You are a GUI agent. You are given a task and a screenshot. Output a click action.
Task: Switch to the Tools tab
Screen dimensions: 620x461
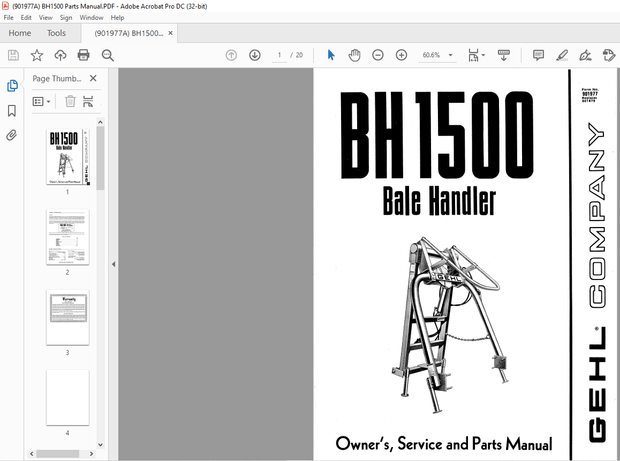tap(56, 33)
